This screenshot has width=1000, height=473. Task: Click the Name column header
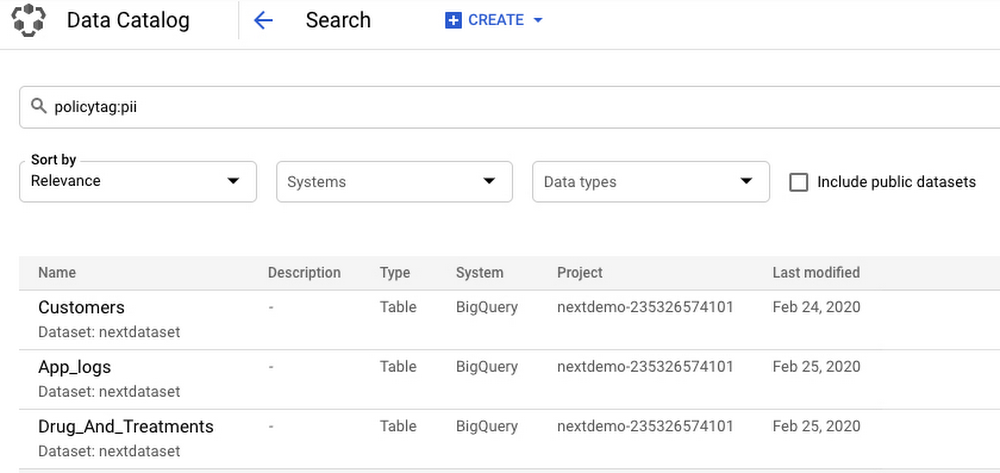pos(57,273)
